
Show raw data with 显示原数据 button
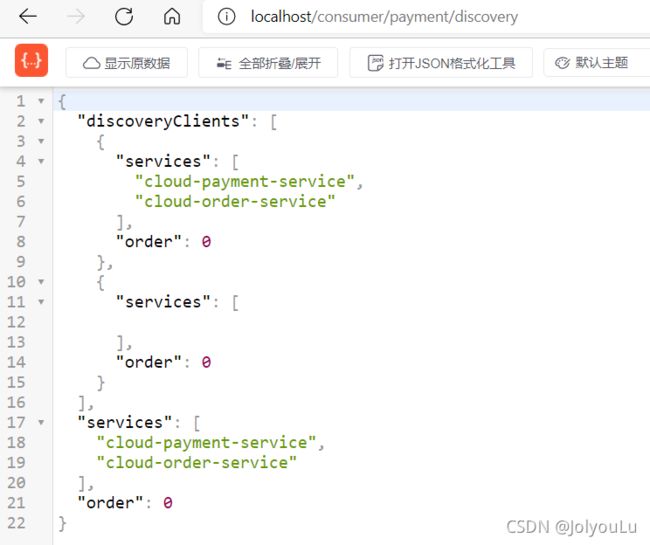coord(126,63)
